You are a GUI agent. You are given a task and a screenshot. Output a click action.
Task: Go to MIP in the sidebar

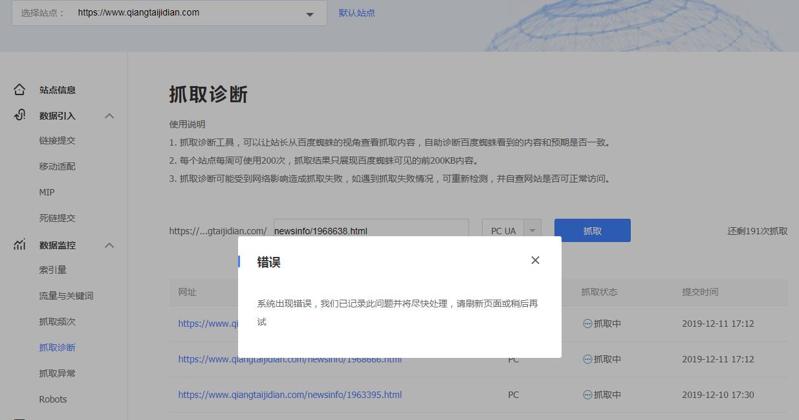pos(47,192)
